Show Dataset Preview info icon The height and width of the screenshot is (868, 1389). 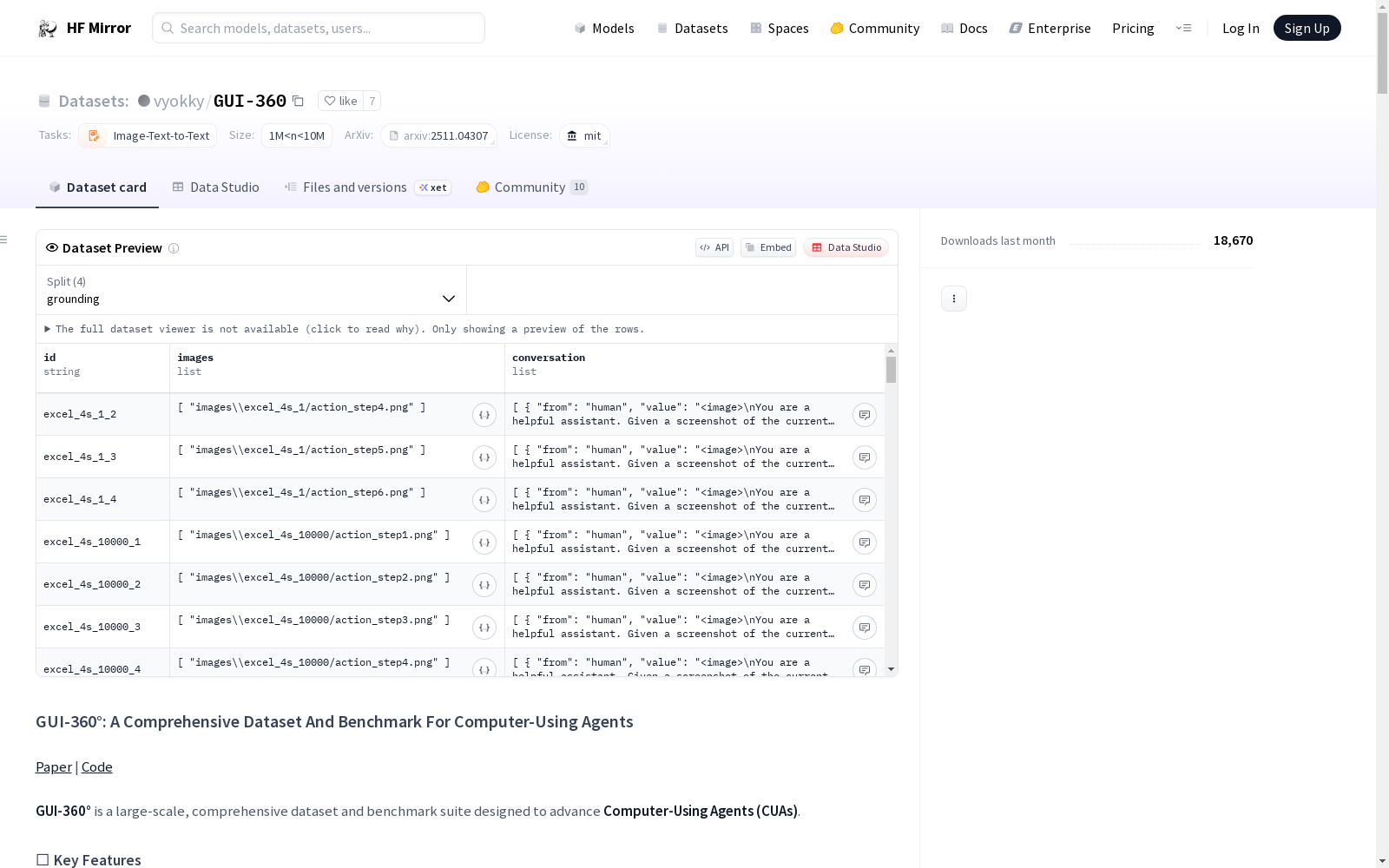174,248
